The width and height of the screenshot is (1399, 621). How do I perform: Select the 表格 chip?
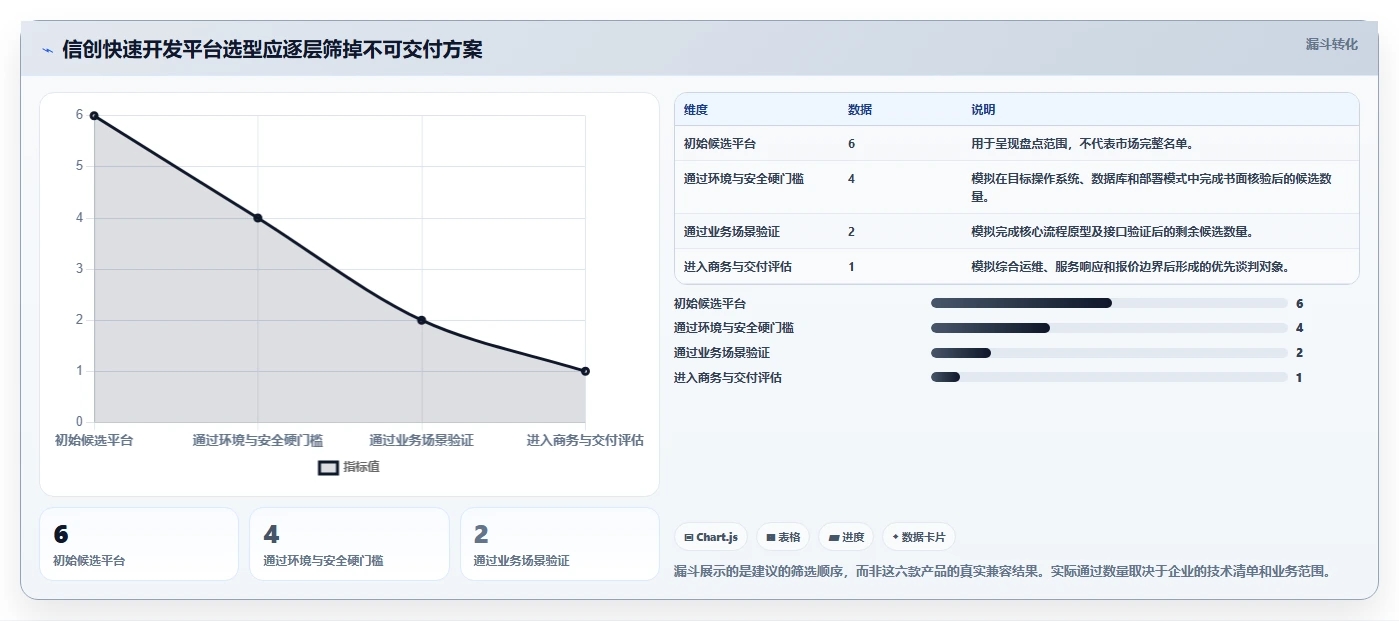(783, 537)
